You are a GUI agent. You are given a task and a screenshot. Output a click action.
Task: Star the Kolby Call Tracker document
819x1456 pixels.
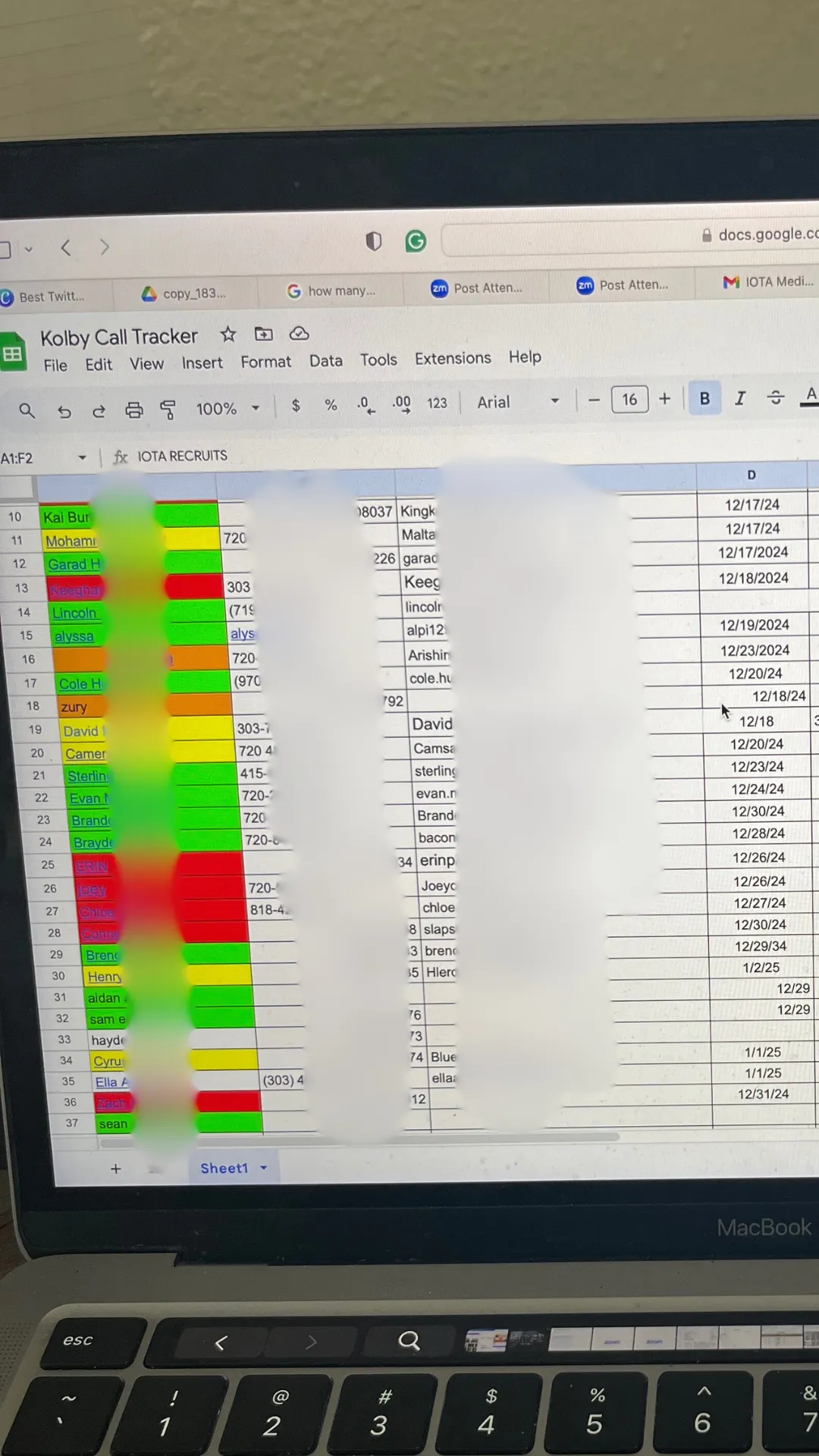(x=228, y=334)
